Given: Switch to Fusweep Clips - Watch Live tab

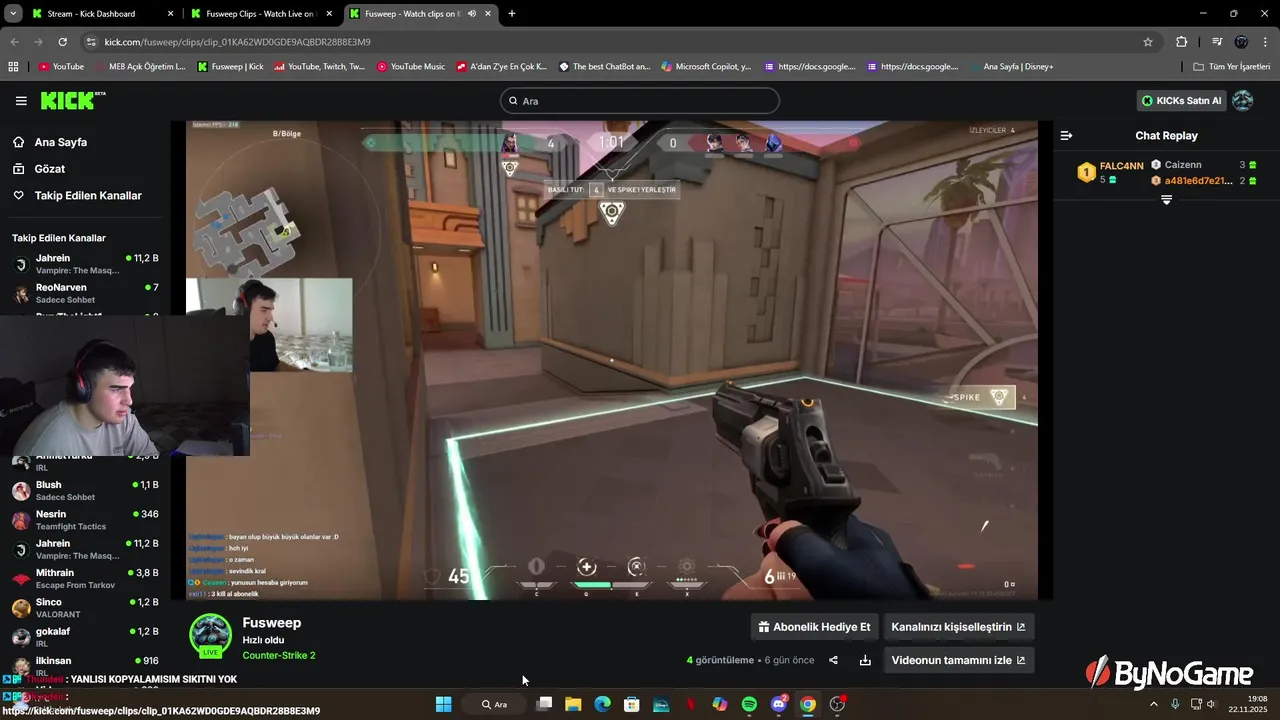Looking at the screenshot, I should point(263,14).
